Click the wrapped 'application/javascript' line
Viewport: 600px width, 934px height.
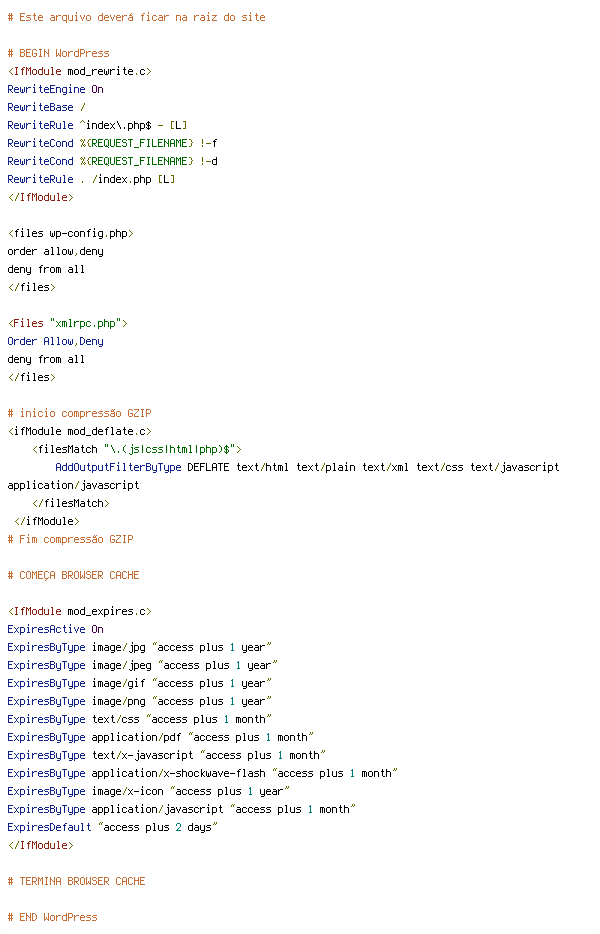click(x=73, y=485)
